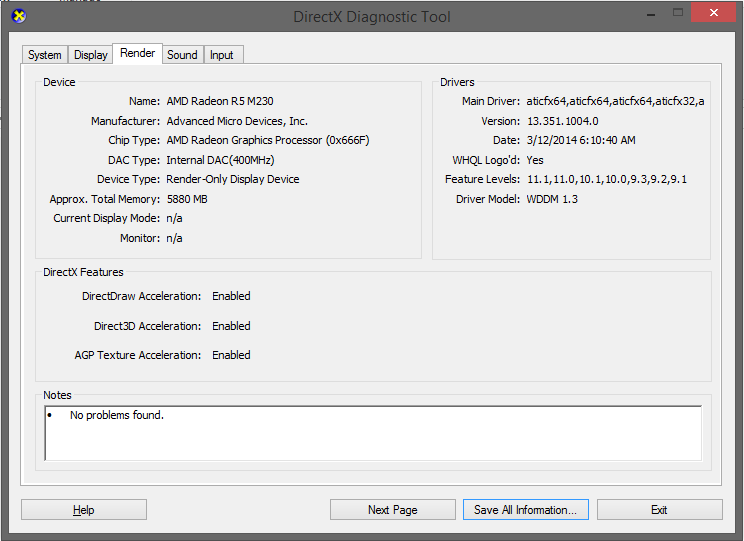Click the DirectX Diagnostic Tool title bar

tap(372, 17)
